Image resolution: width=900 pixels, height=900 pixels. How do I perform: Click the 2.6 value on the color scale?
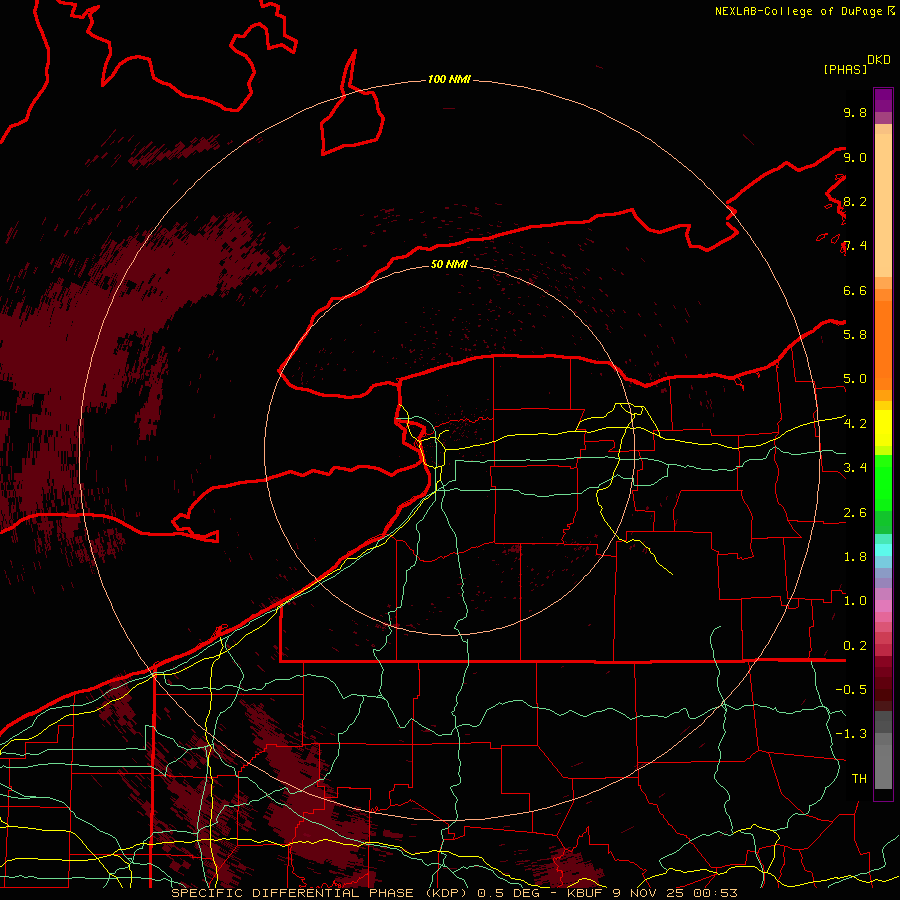tap(855, 513)
